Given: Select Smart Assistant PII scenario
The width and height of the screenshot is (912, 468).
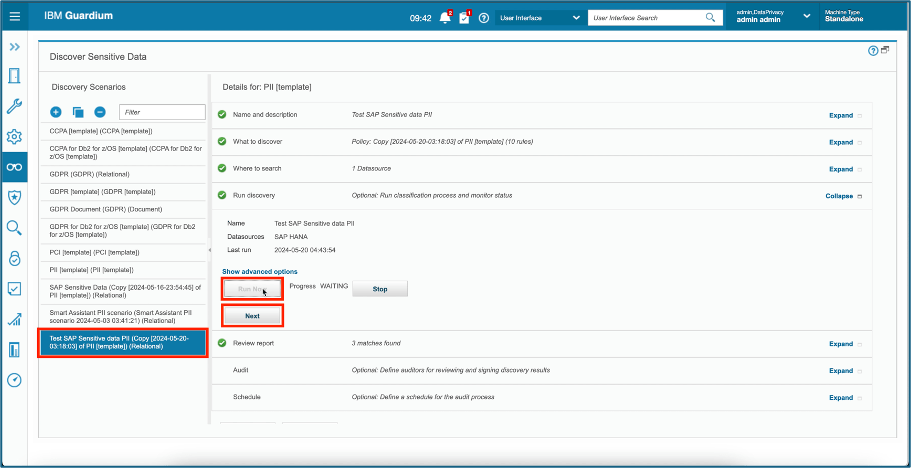Looking at the screenshot, I should click(123, 317).
